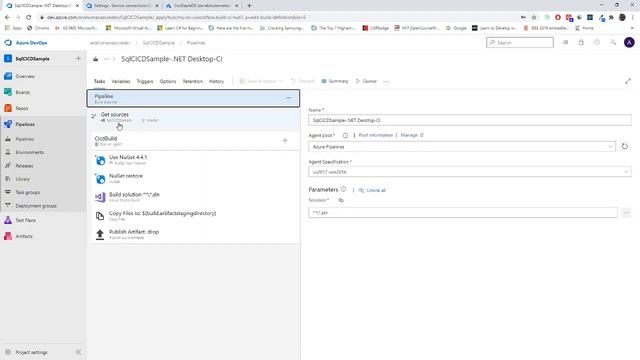The image size is (640, 360).
Task: Open Releases in the sidebar
Action: click(24, 166)
